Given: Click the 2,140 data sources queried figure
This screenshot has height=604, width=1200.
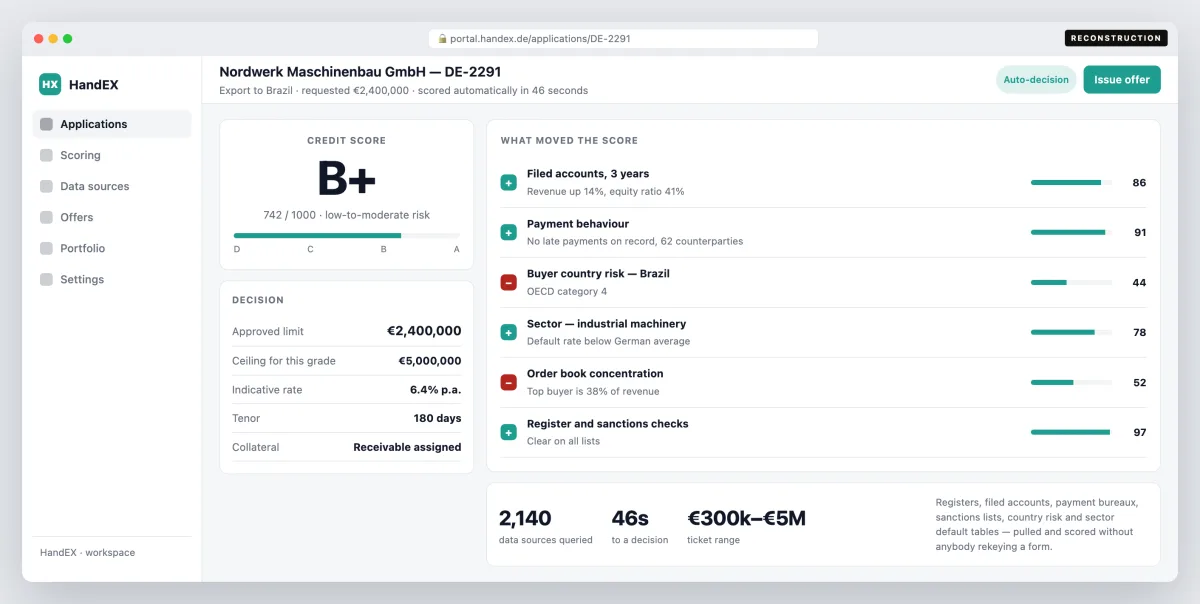Looking at the screenshot, I should point(525,519).
